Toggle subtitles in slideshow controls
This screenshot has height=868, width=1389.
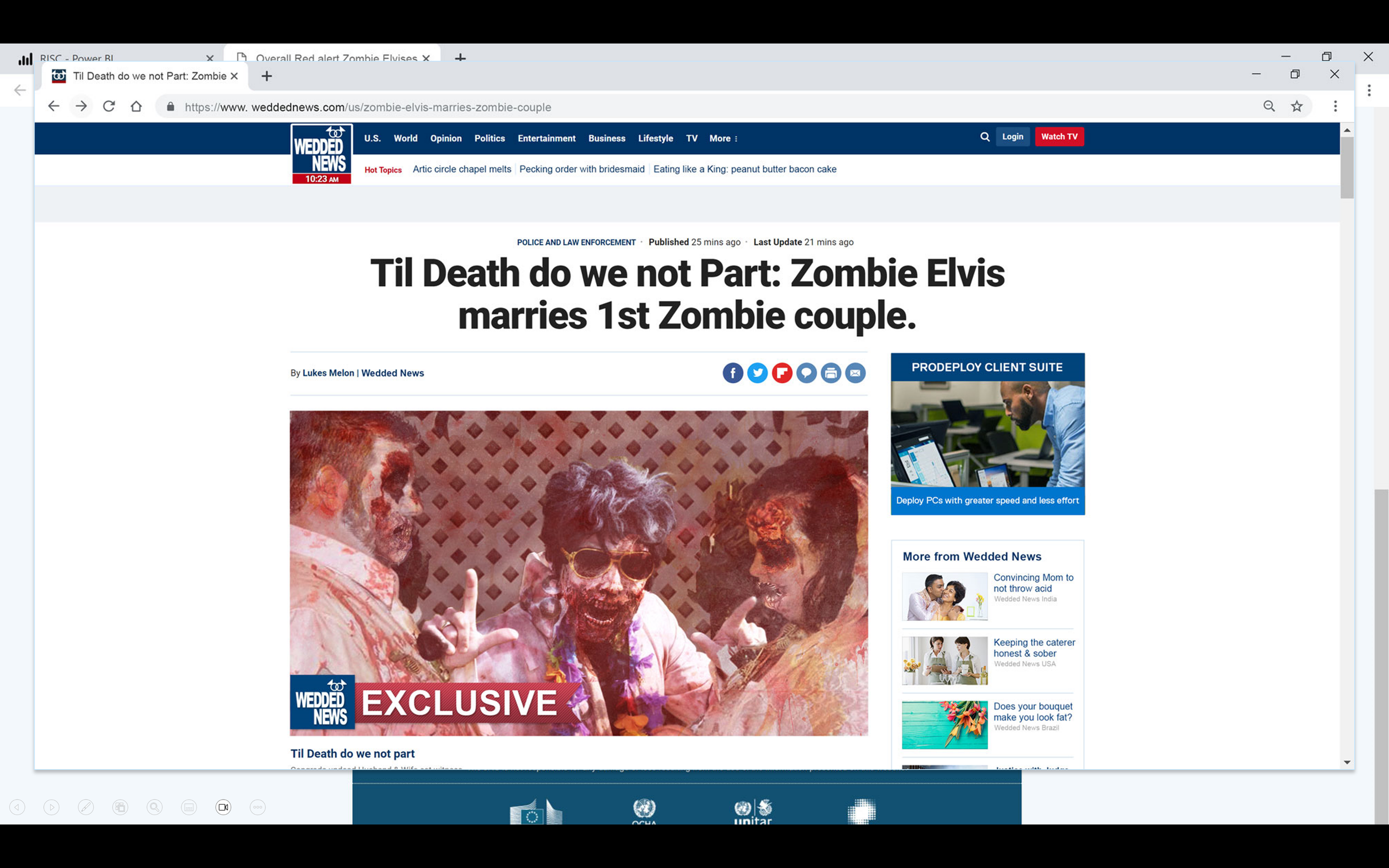(189, 807)
